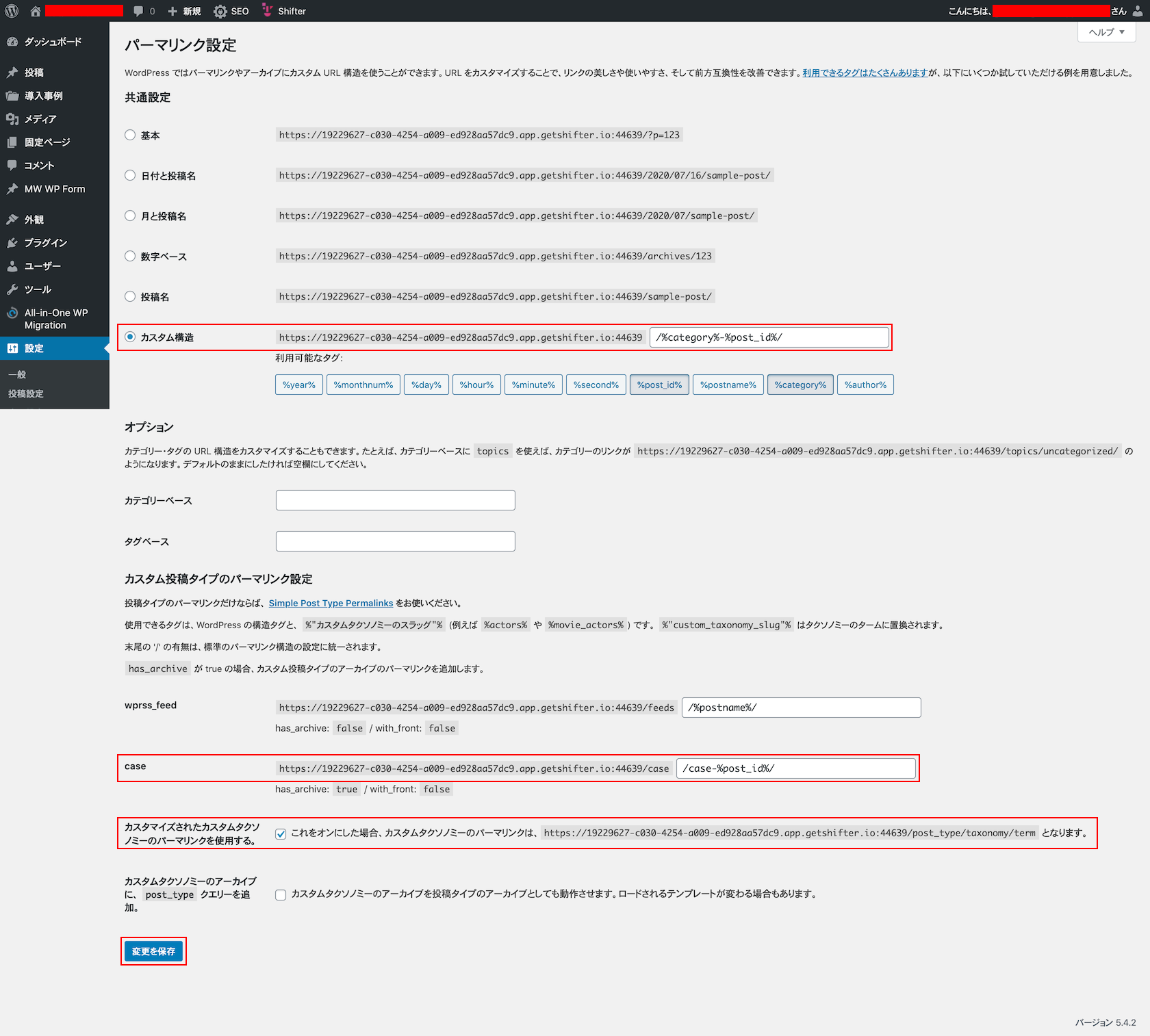This screenshot has width=1150, height=1036.
Task: Click the パーマリンク設定 page heading
Action: click(x=181, y=45)
